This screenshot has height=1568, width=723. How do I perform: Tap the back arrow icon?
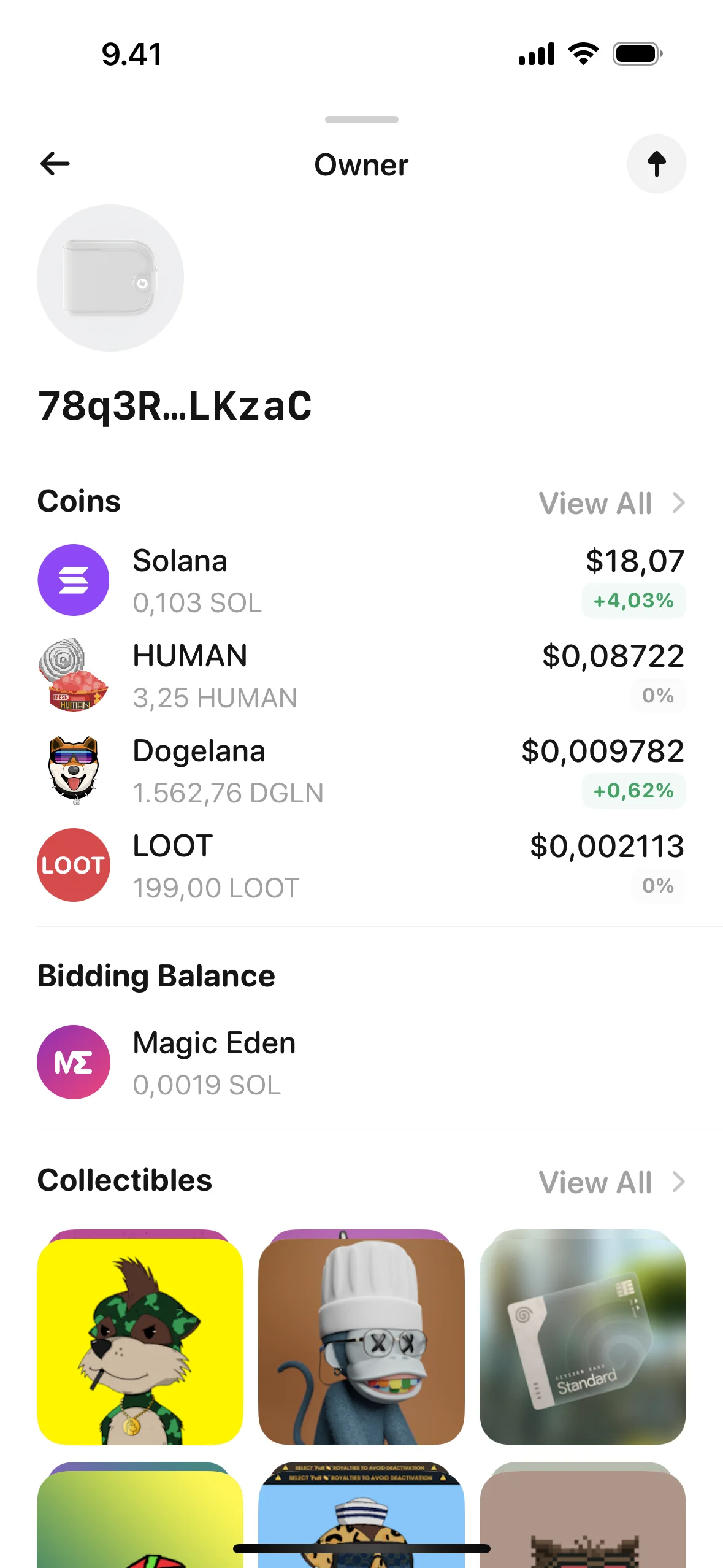[x=55, y=164]
